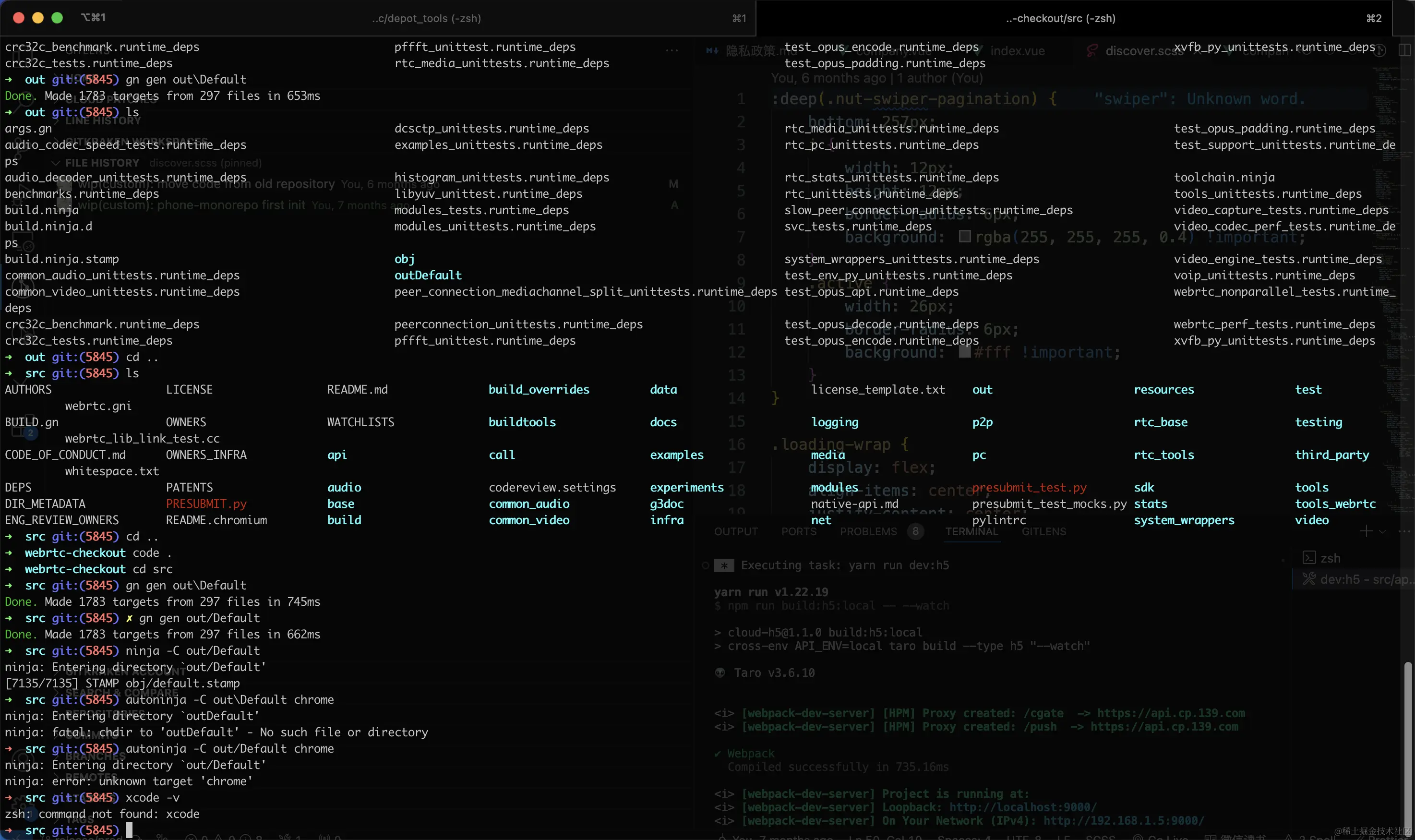Click the new terminal plus icon

(1366, 531)
